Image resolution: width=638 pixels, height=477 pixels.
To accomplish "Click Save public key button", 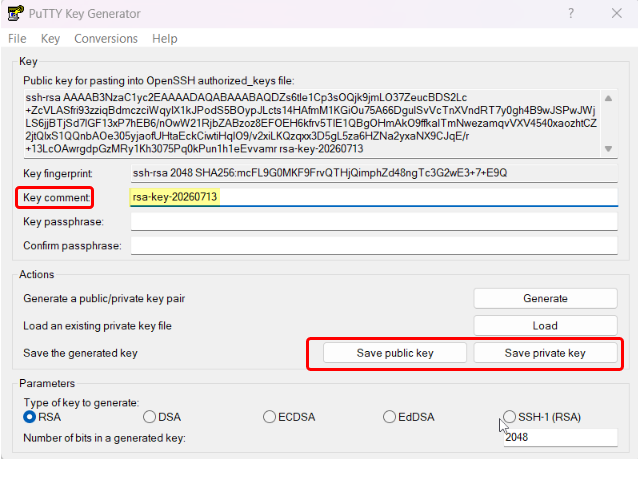I will point(395,353).
